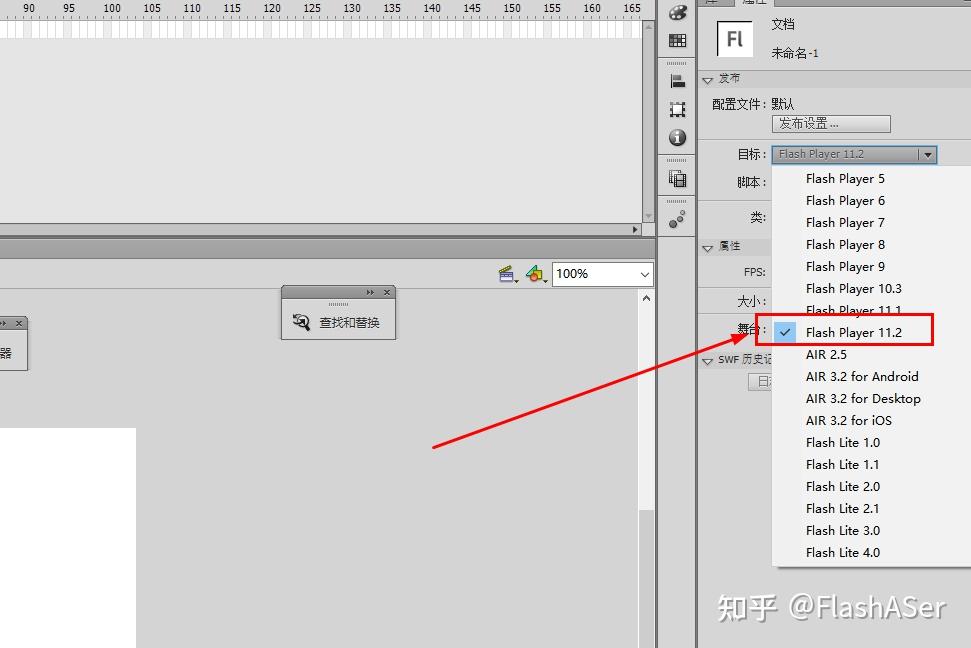Select AIR 3.2 for iOS target
This screenshot has height=648, width=971.
tap(848, 421)
